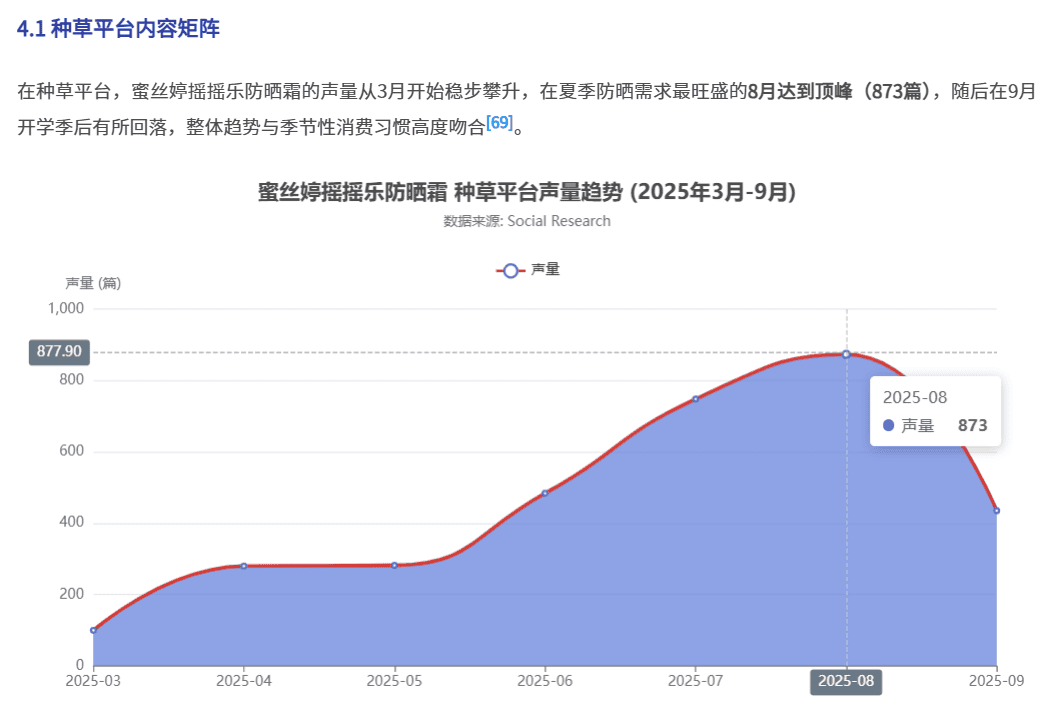1056x714 pixels.
Task: Click the y-axis value 600
Action: (x=71, y=451)
